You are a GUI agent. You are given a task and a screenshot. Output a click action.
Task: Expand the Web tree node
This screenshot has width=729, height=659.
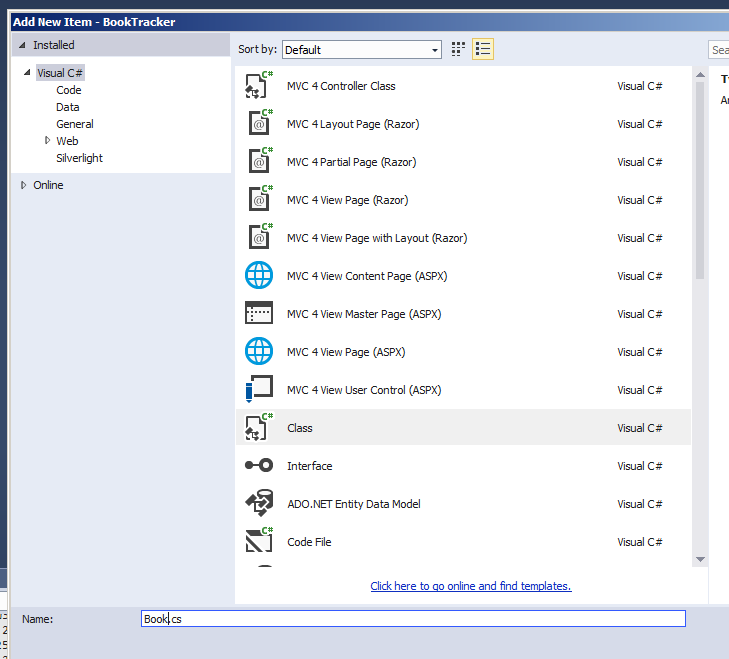(47, 141)
